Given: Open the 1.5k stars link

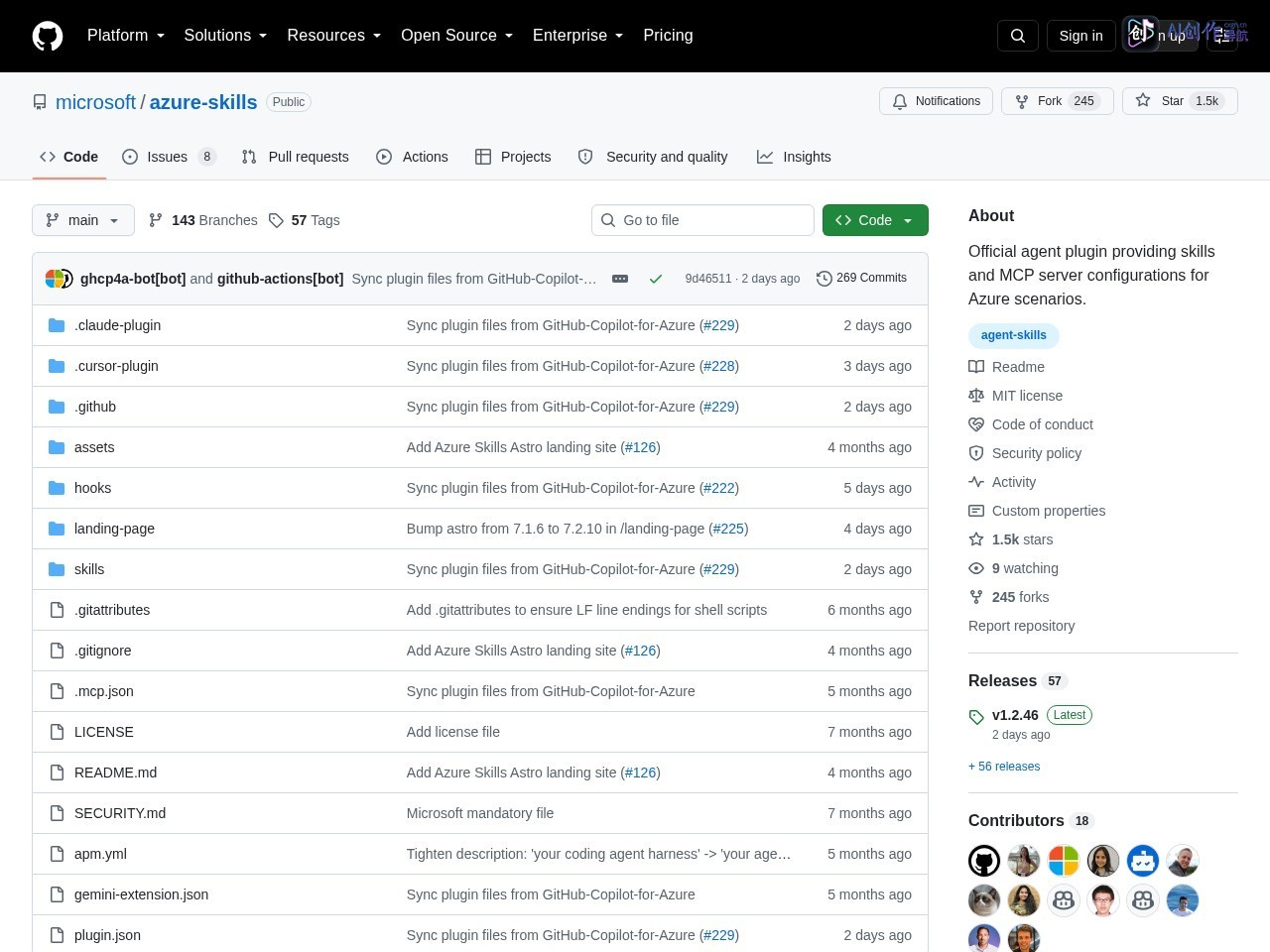Looking at the screenshot, I should tap(1022, 539).
